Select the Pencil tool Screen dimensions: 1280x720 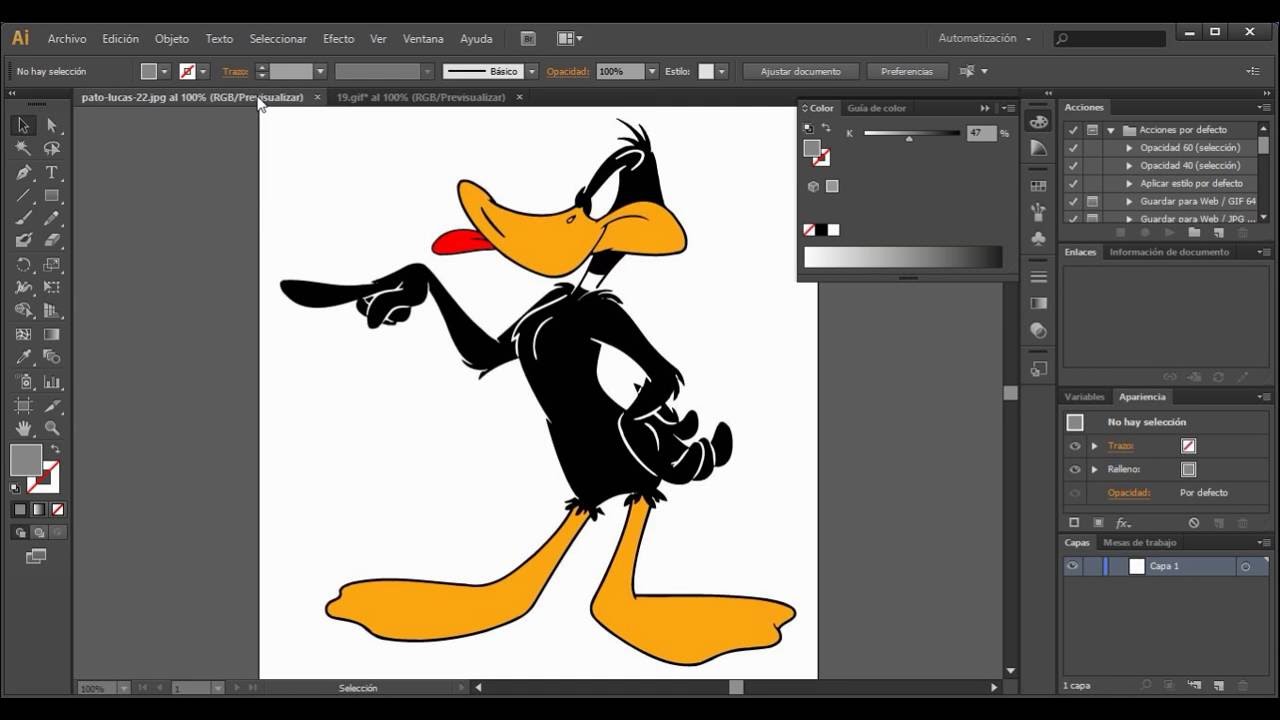click(x=52, y=218)
